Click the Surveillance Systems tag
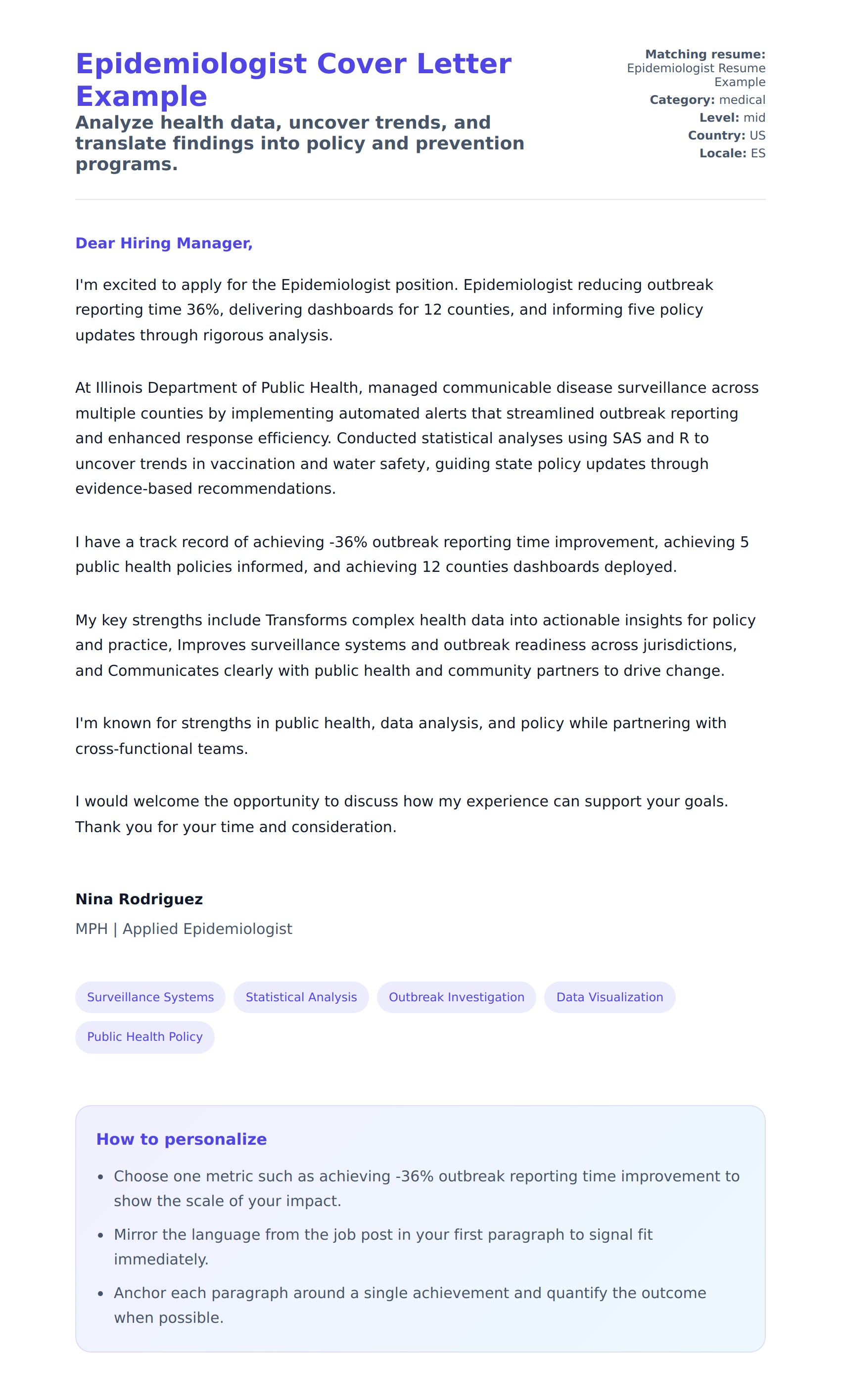The image size is (841, 1400). (x=150, y=997)
